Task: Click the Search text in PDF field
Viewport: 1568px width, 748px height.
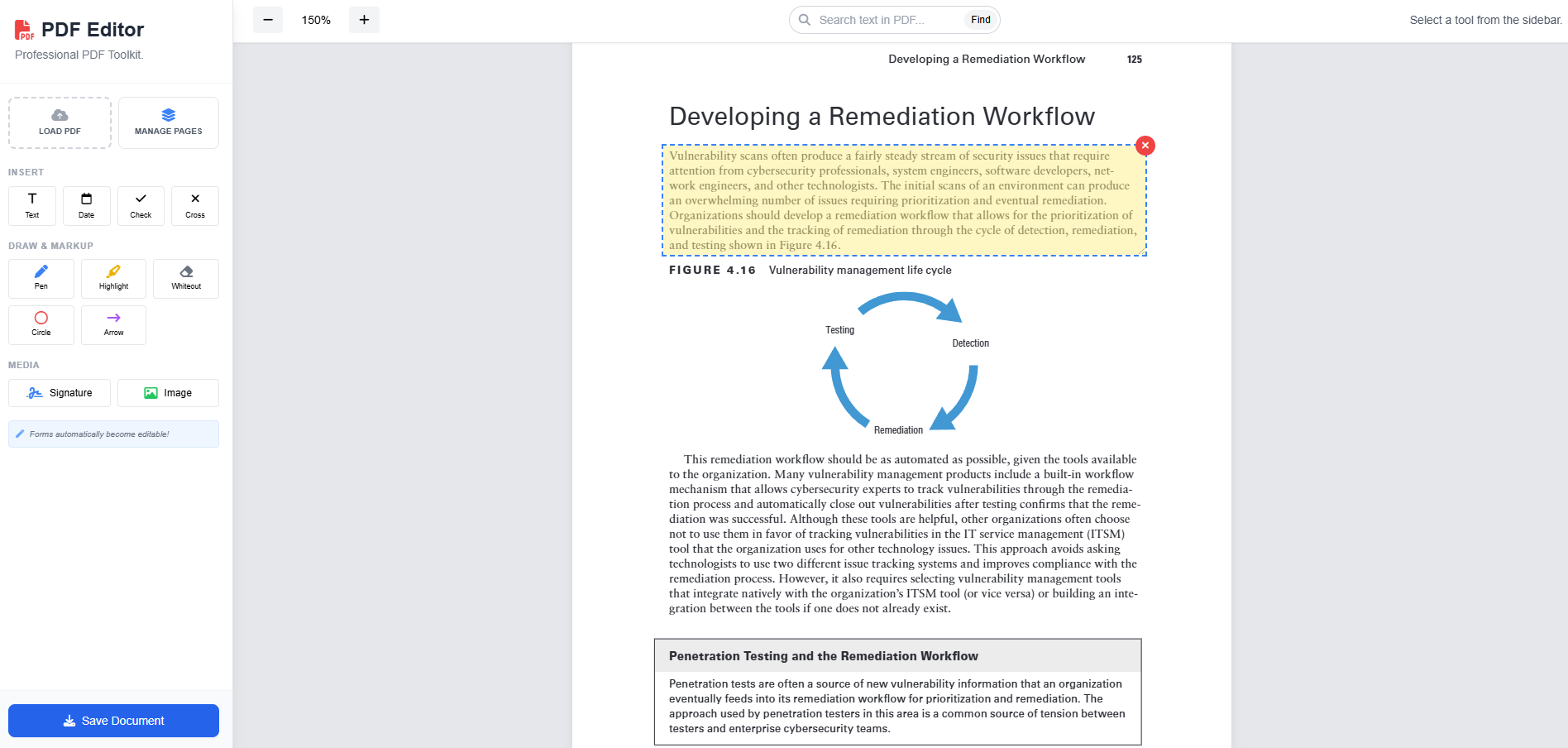Action: 885,20
